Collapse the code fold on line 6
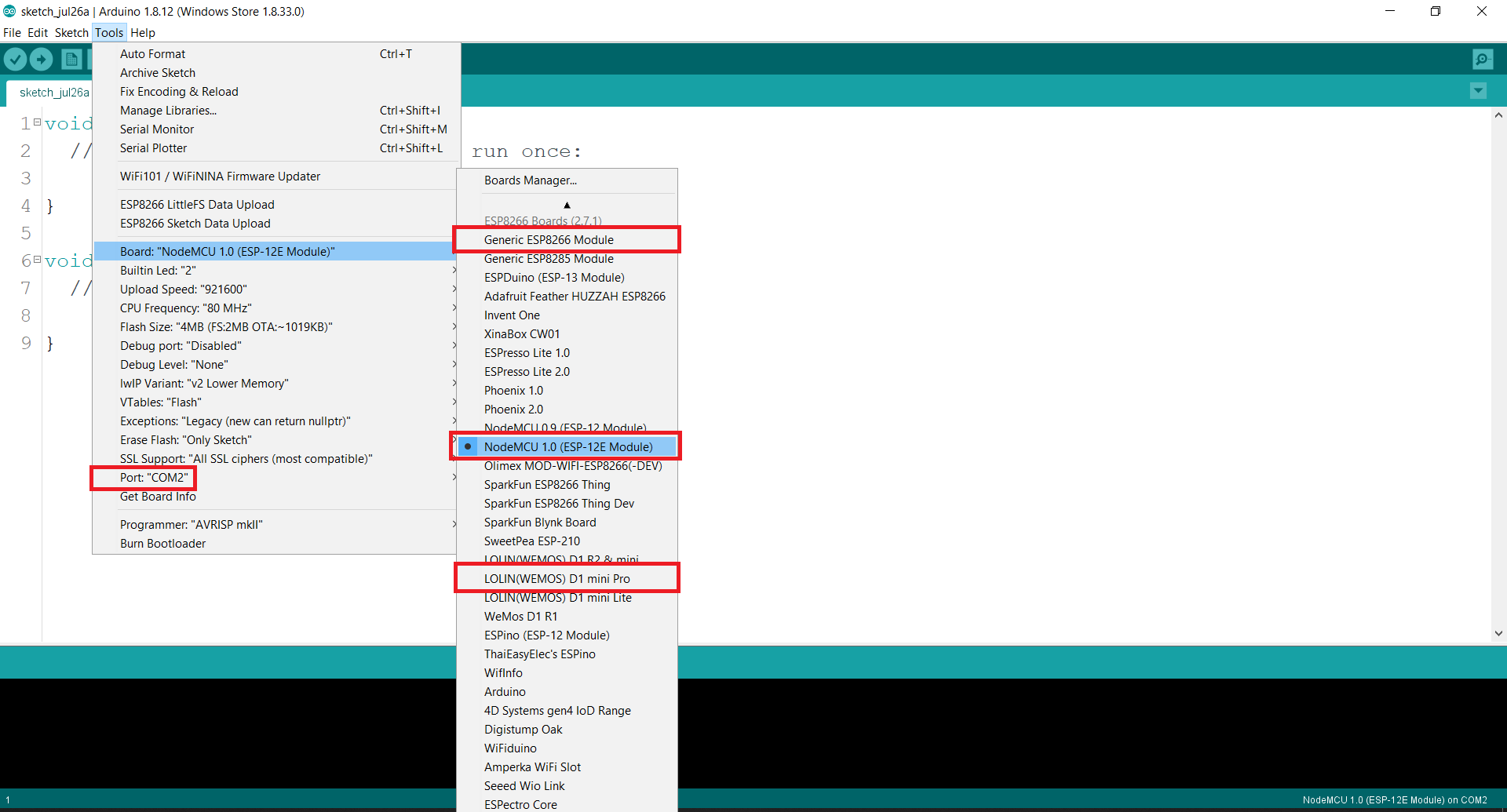Viewport: 1507px width, 812px height. click(37, 259)
